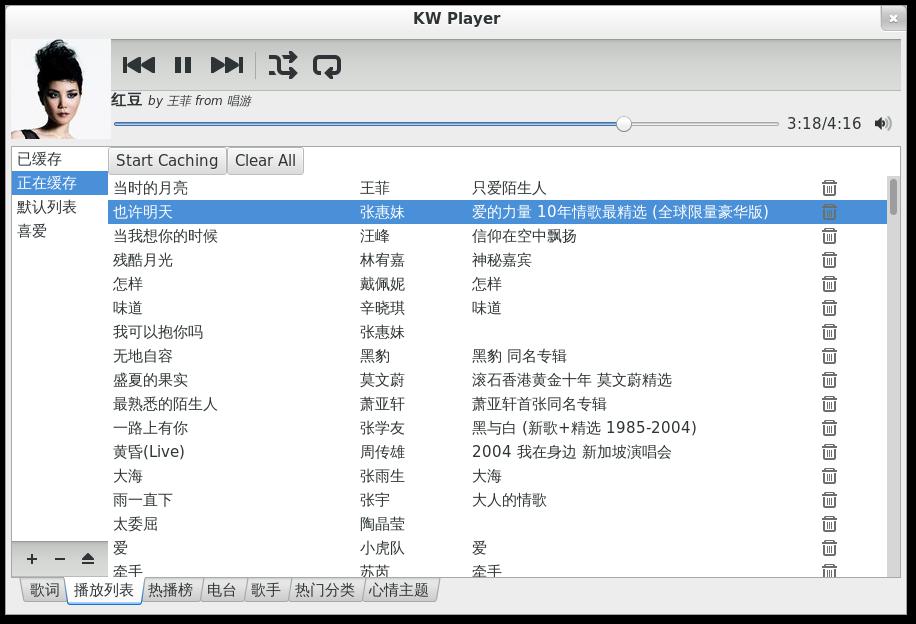Select song title 当时的月亮
Image resolution: width=916 pixels, height=624 pixels.
coord(150,188)
